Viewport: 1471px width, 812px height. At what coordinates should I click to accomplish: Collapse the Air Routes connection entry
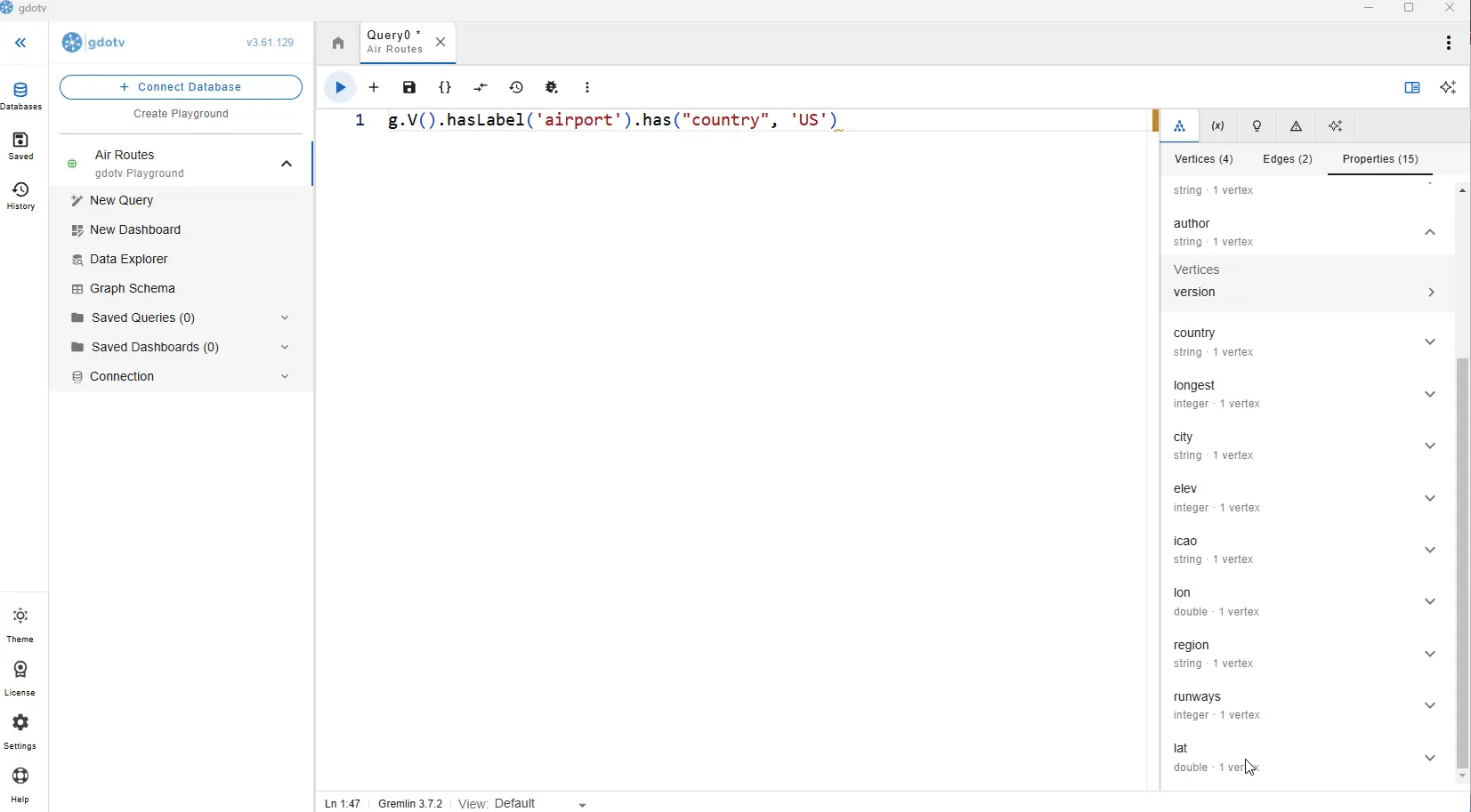point(287,164)
